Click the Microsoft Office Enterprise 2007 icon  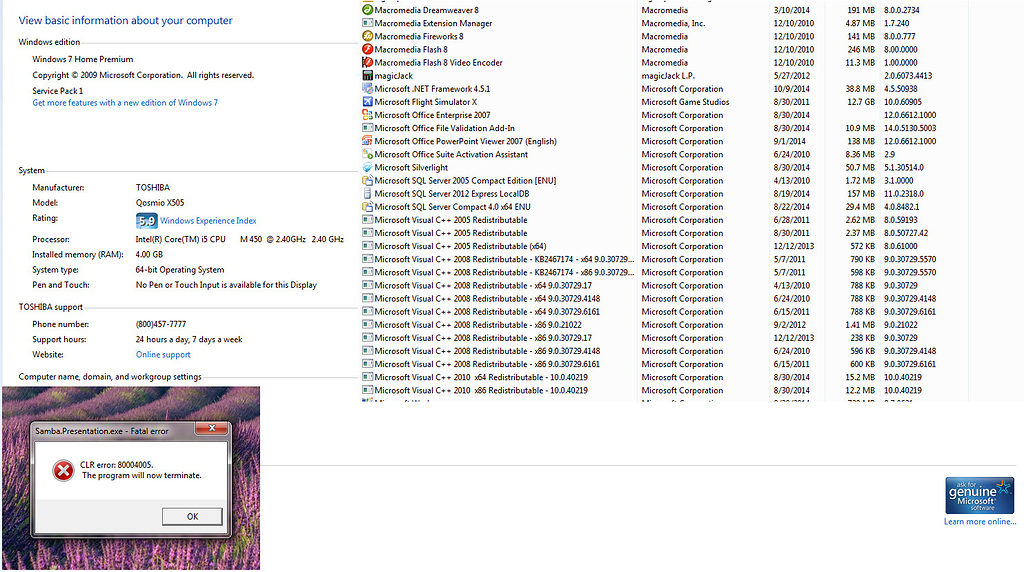(x=367, y=115)
